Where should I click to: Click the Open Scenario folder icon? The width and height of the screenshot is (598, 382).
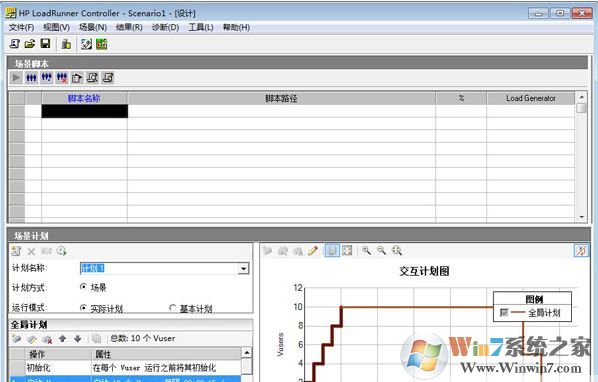coord(30,44)
